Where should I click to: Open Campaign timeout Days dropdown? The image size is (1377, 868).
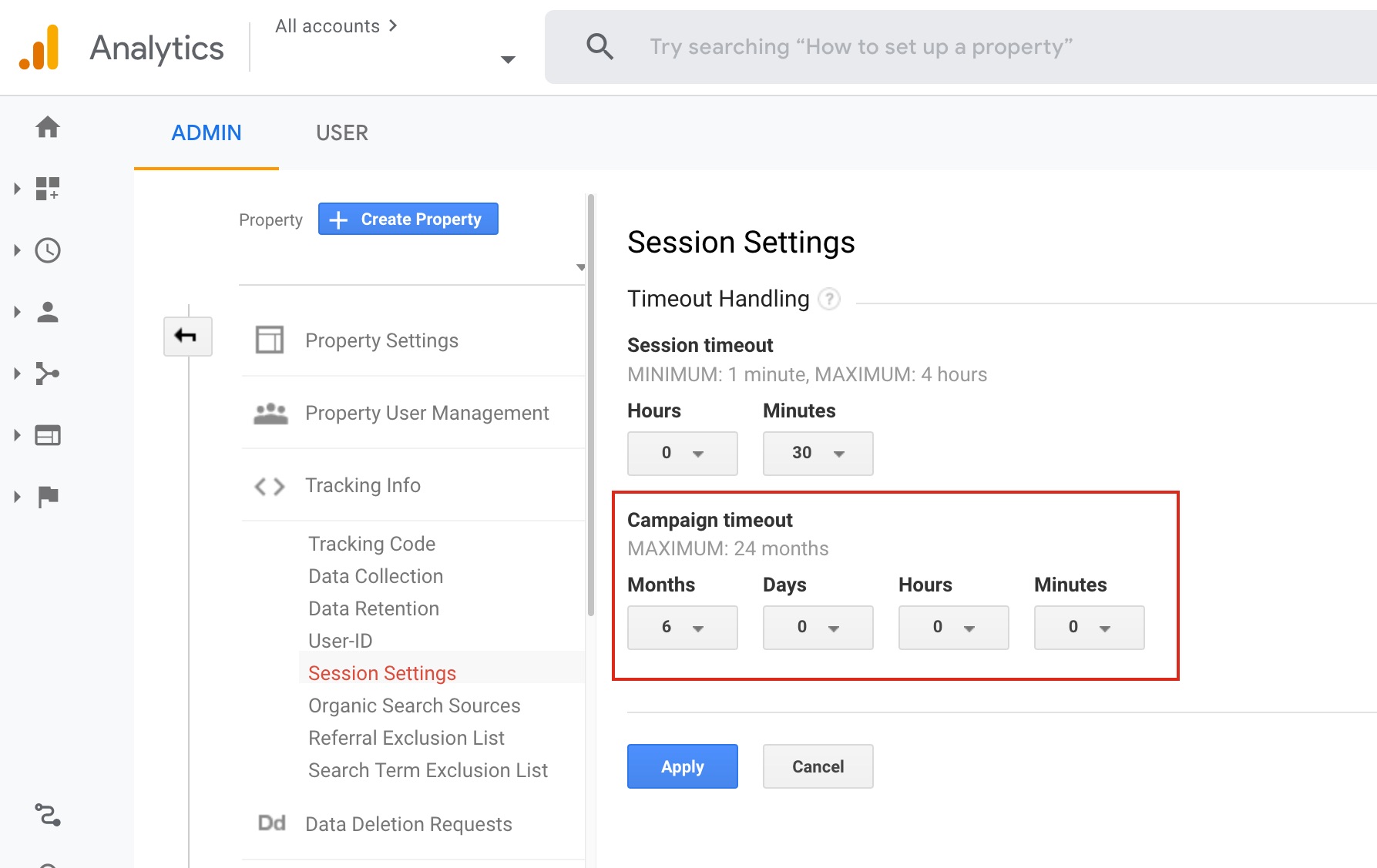click(x=818, y=627)
